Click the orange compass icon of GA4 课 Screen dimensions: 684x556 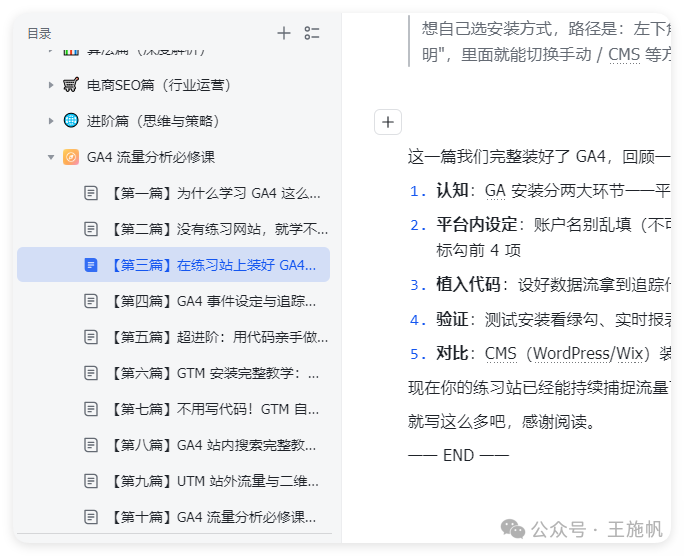click(x=71, y=157)
